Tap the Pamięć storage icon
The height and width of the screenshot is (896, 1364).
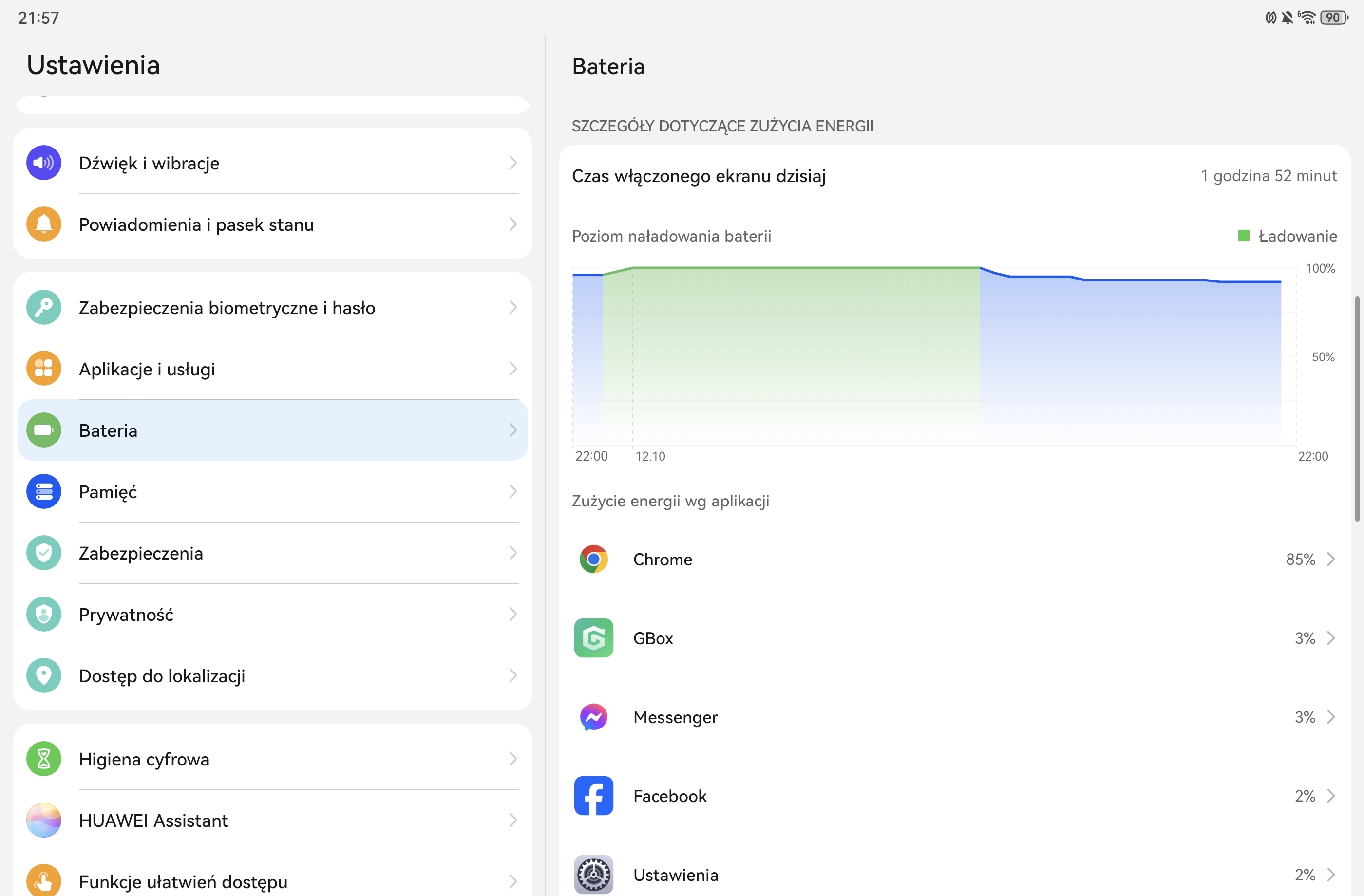pos(43,491)
